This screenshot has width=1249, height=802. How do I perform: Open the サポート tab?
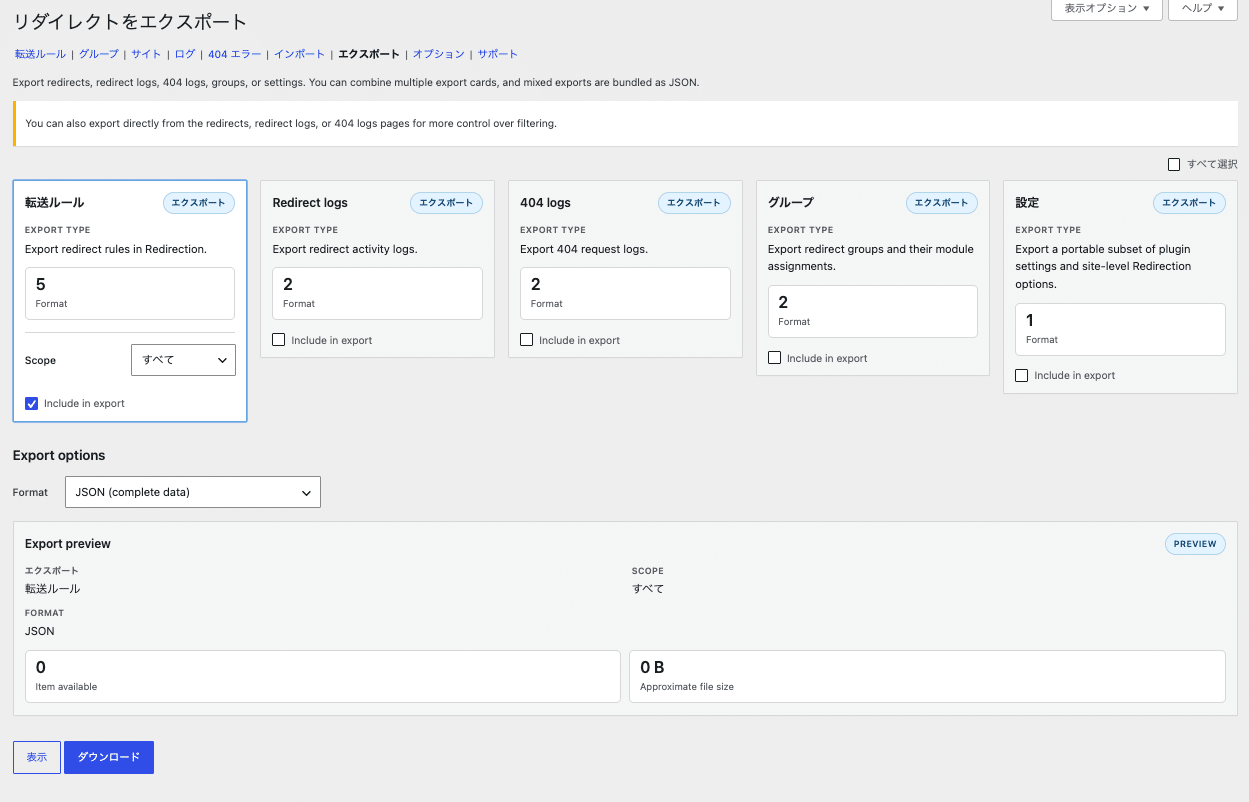click(x=498, y=54)
